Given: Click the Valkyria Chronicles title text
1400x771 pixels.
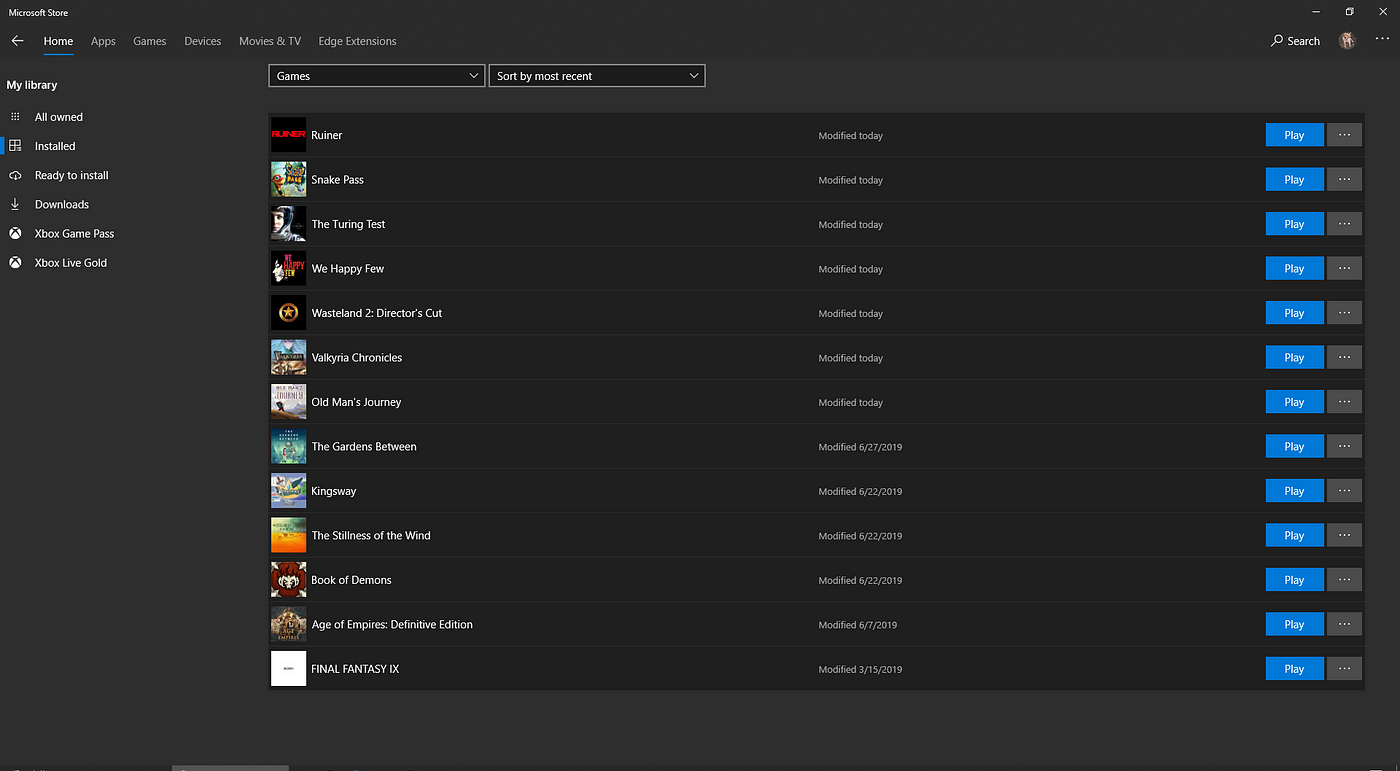Looking at the screenshot, I should click(357, 357).
